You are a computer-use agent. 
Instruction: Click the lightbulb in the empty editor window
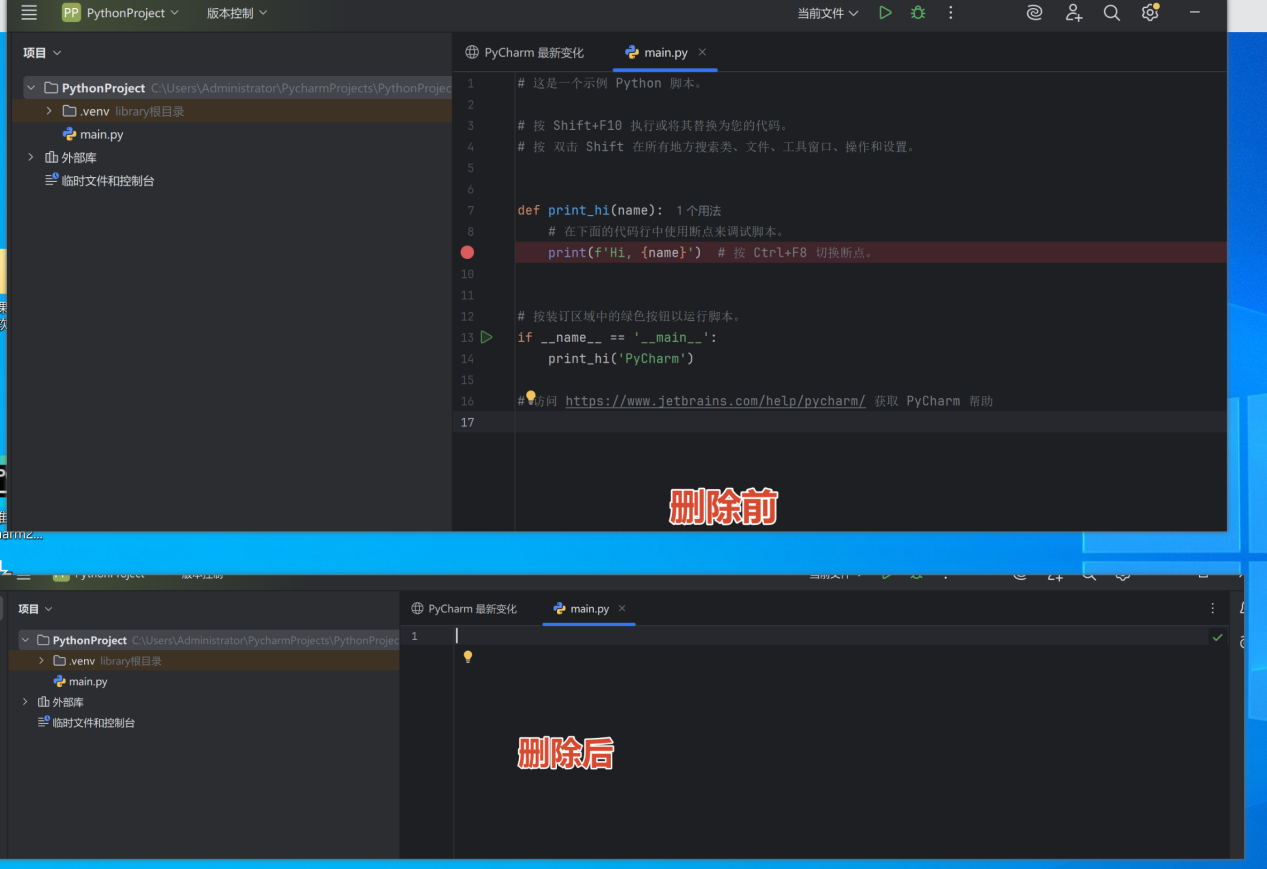(x=467, y=657)
